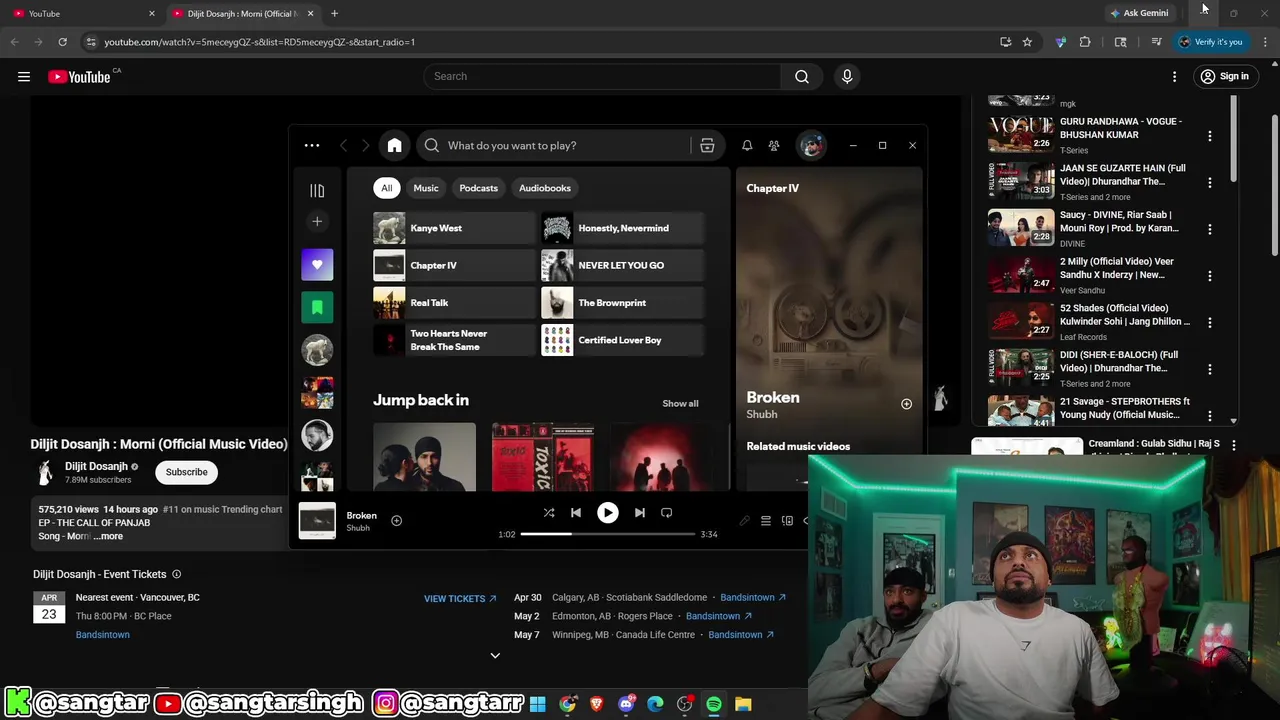The image size is (1280, 720).
Task: Click YouTube search magnifier button
Action: [802, 76]
